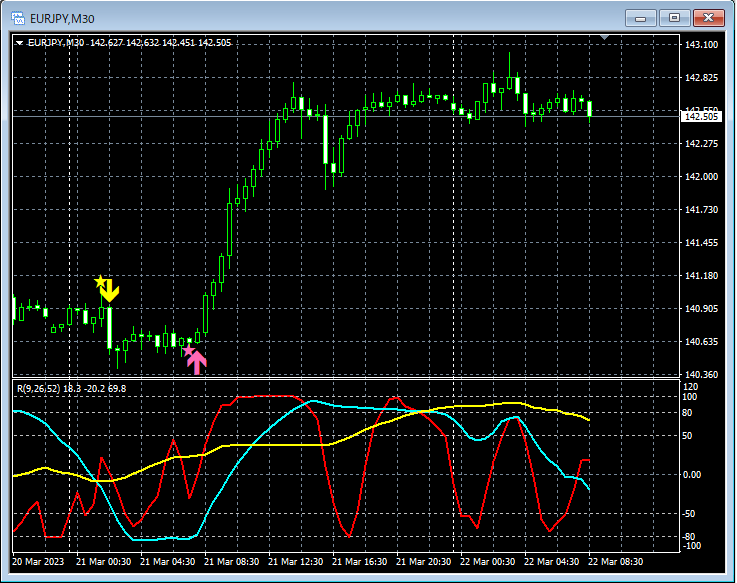Click the 140.360 price scale value

tap(701, 375)
